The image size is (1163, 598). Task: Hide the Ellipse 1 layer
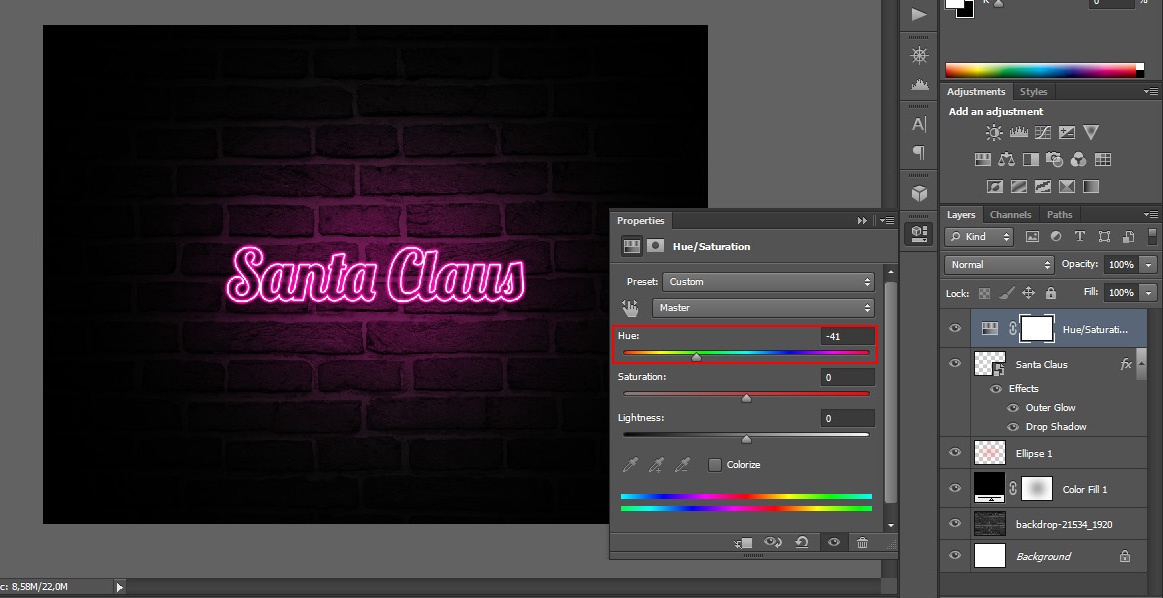pos(955,453)
